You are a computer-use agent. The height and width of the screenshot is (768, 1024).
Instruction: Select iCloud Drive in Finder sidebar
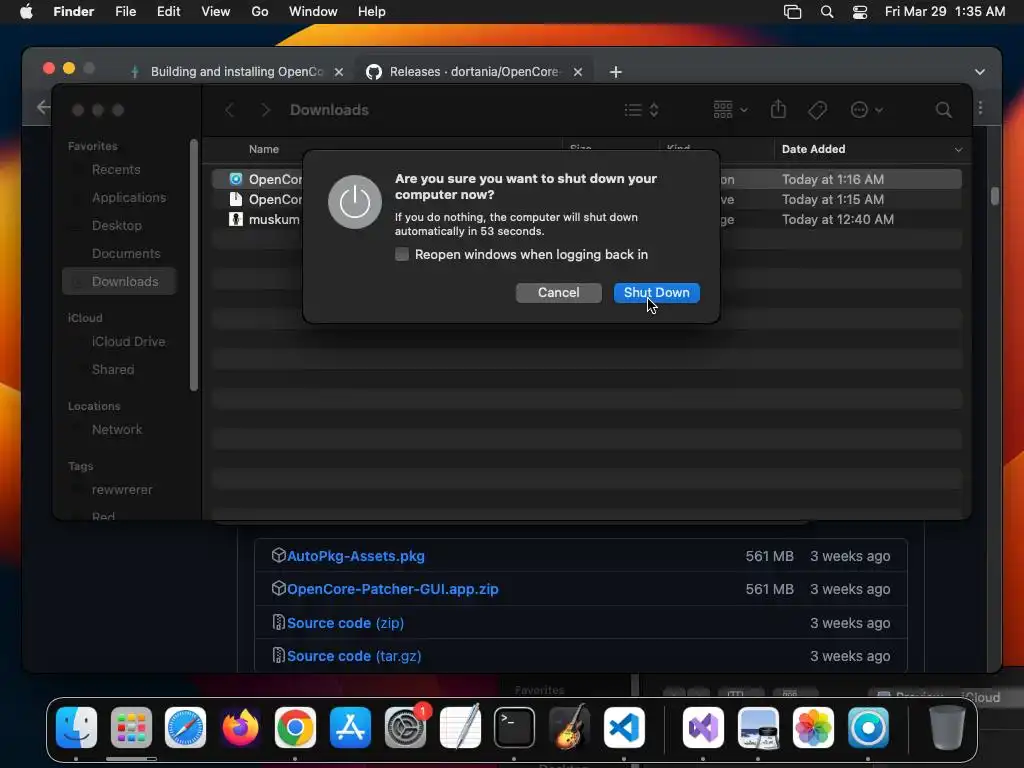coord(128,342)
